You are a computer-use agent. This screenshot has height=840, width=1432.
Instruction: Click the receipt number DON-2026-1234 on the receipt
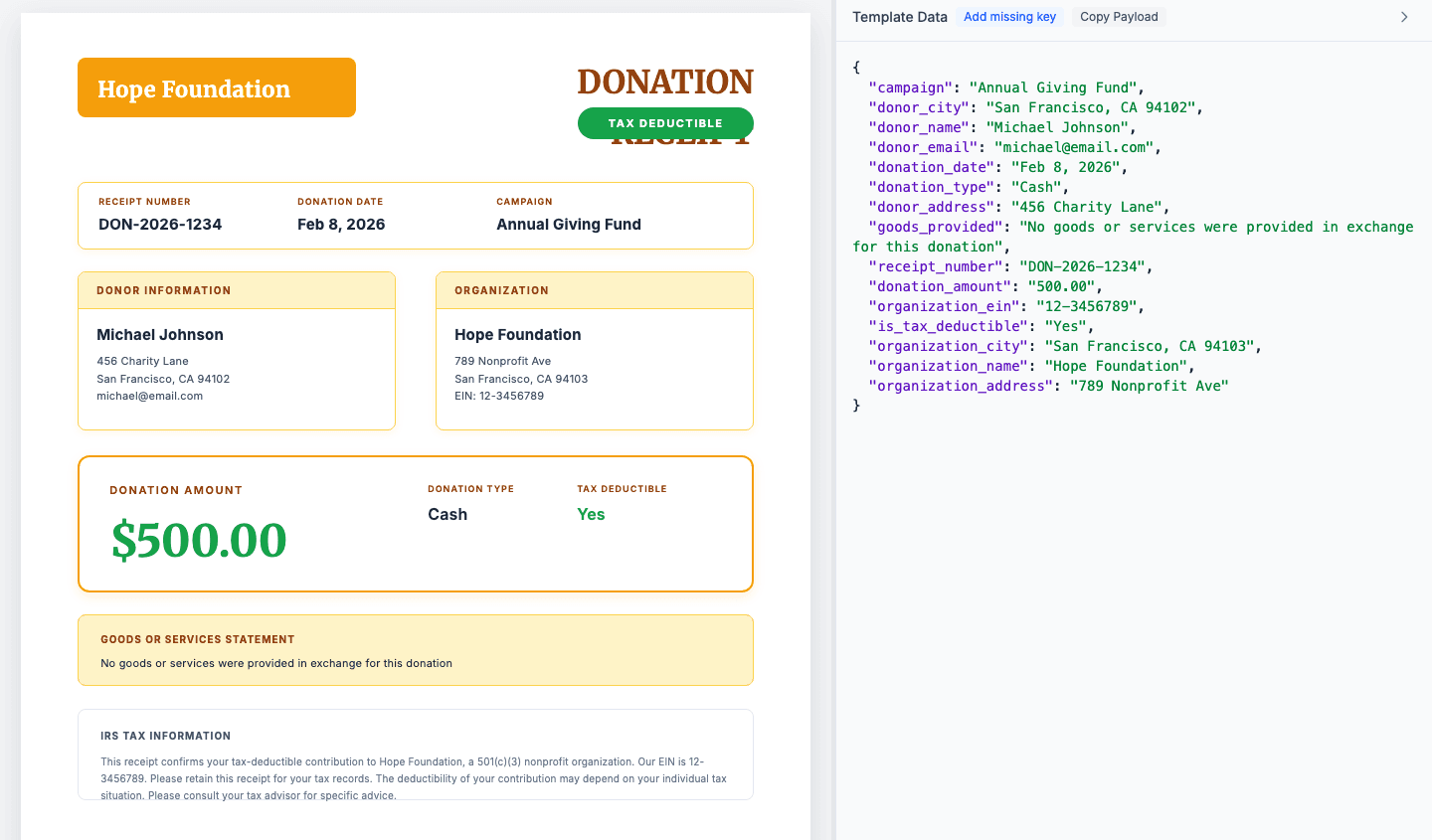click(158, 224)
